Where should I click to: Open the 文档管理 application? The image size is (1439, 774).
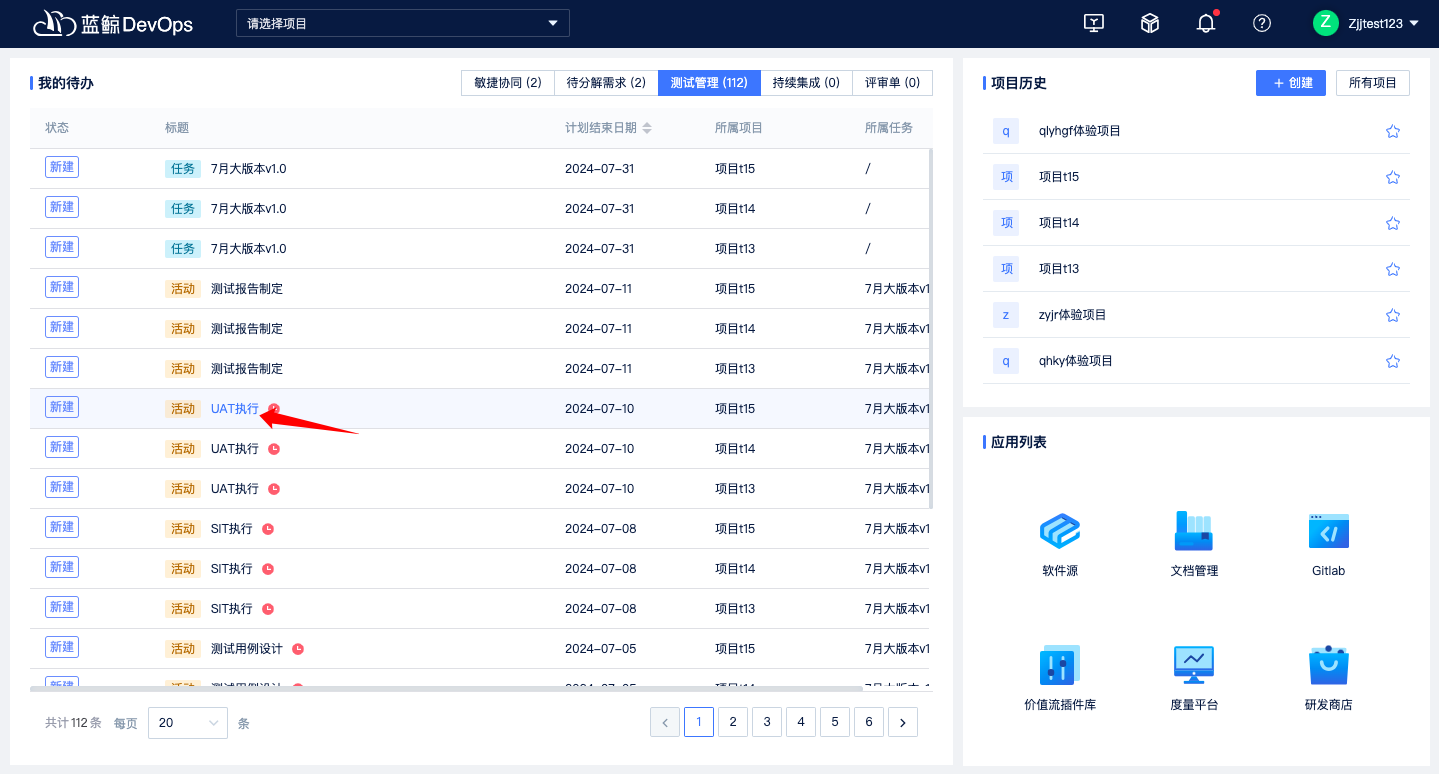tap(1194, 544)
